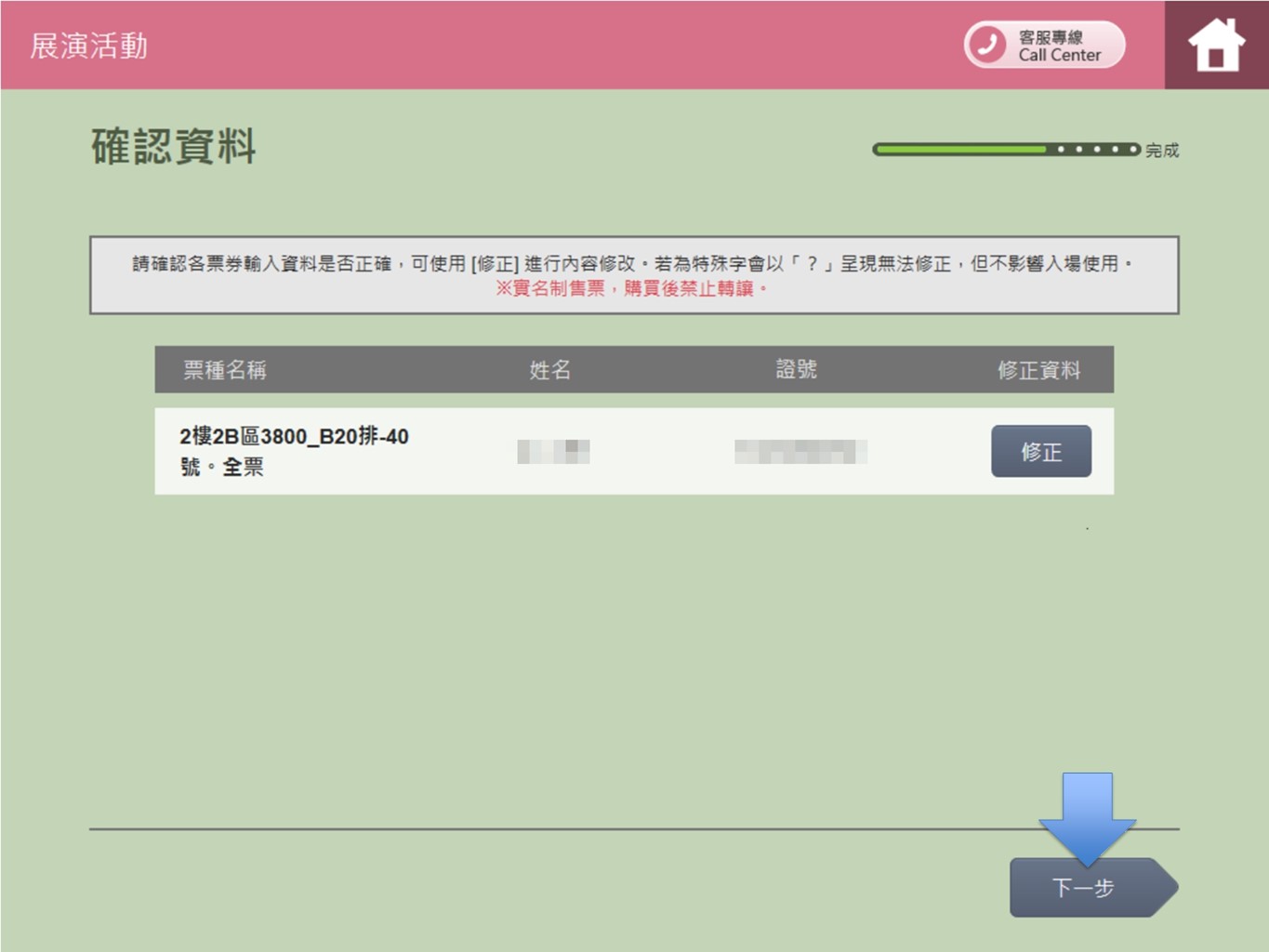Image resolution: width=1269 pixels, height=952 pixels.
Task: Click the green progress bar
Action: (x=959, y=149)
